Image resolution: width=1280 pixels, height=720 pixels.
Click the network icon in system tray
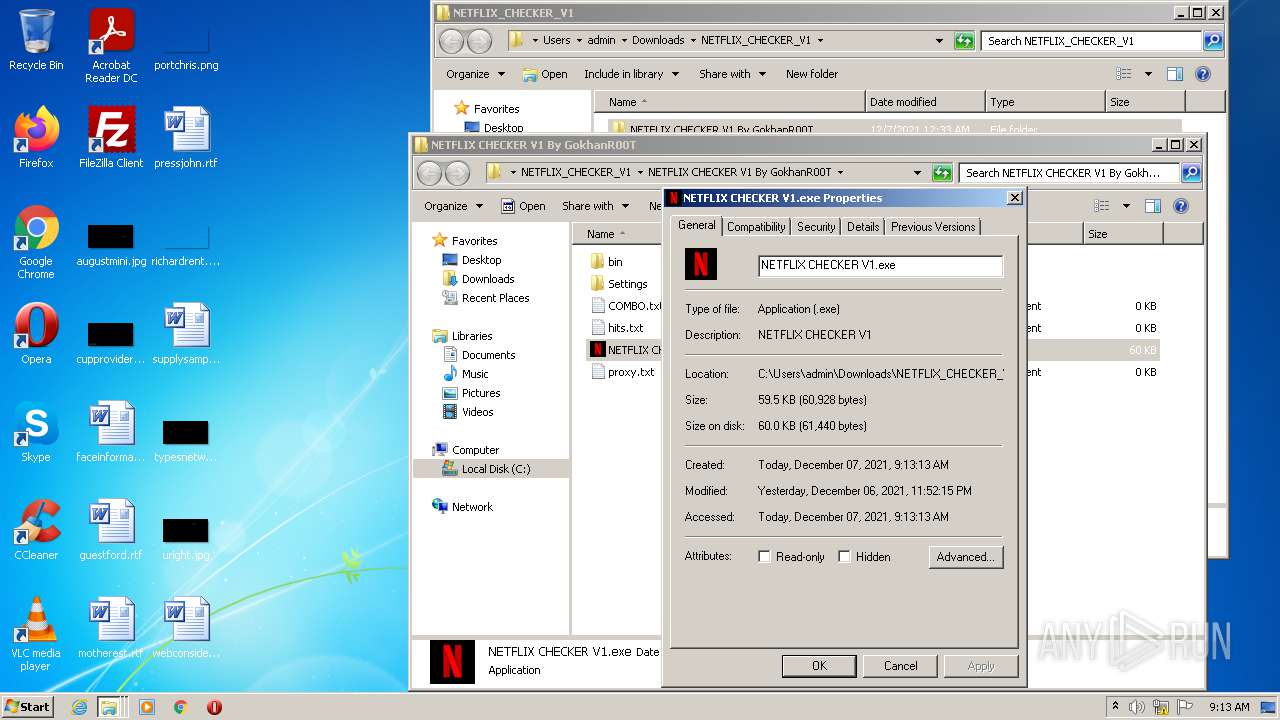click(1161, 707)
